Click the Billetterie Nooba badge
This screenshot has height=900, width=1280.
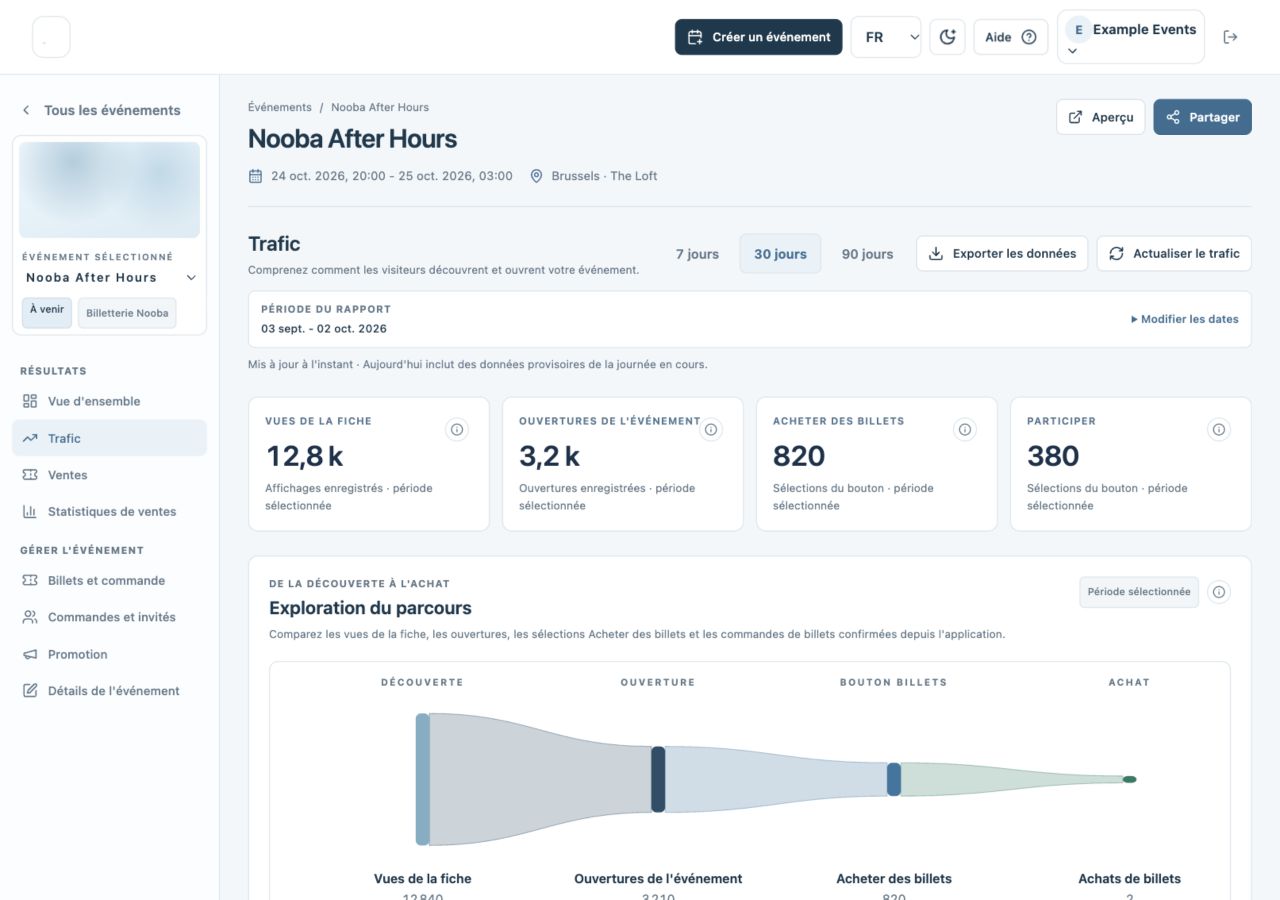[127, 313]
